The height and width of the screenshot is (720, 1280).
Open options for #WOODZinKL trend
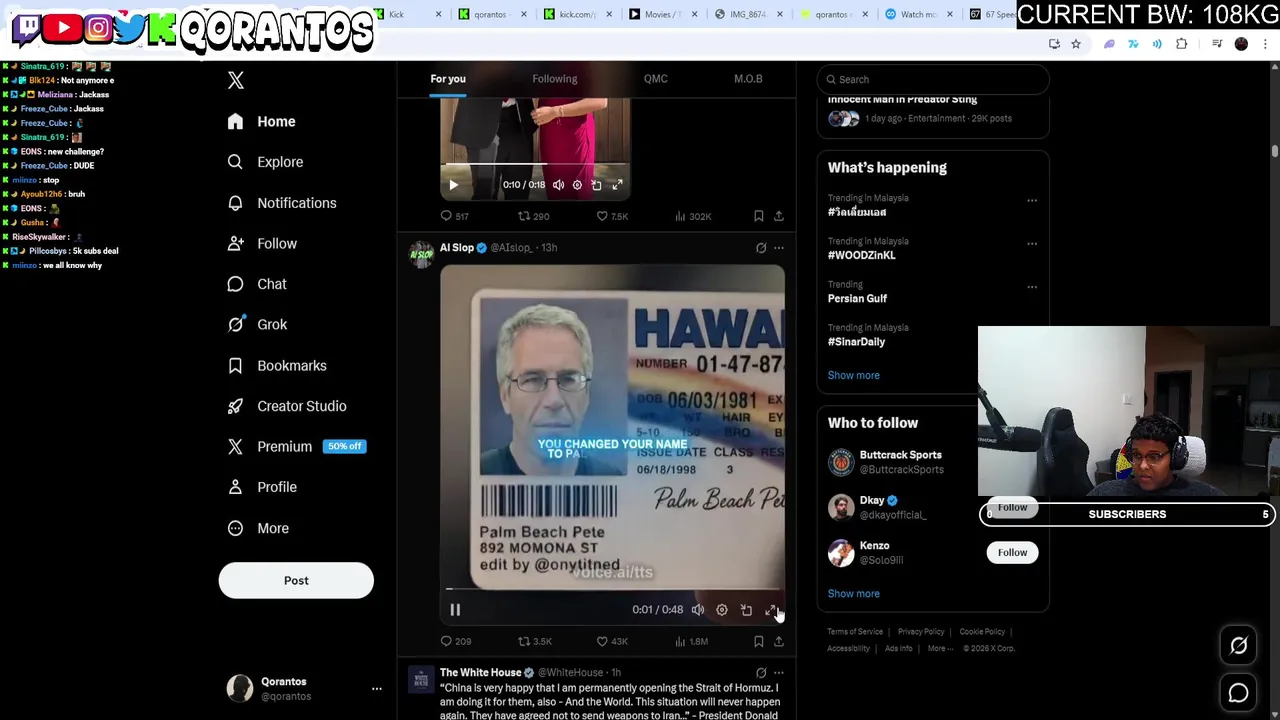point(1032,243)
